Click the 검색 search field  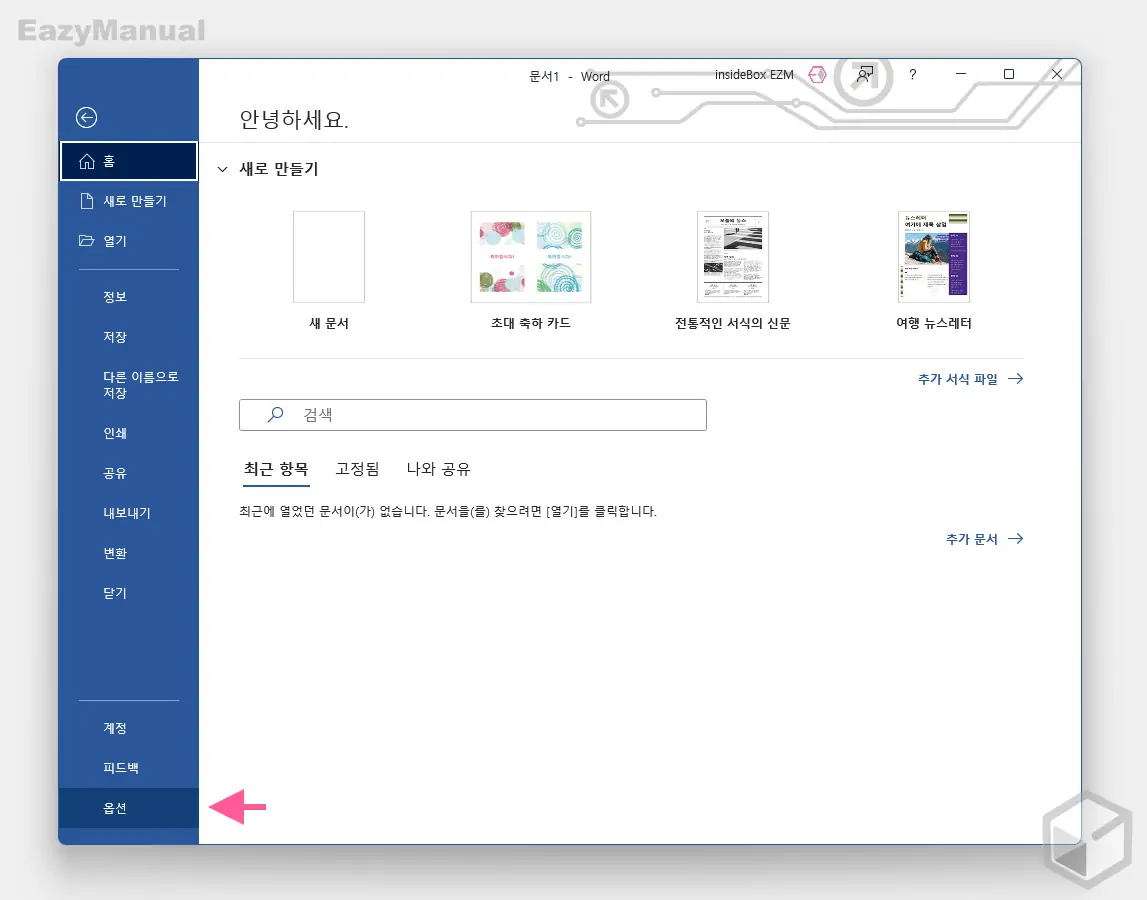click(x=473, y=415)
